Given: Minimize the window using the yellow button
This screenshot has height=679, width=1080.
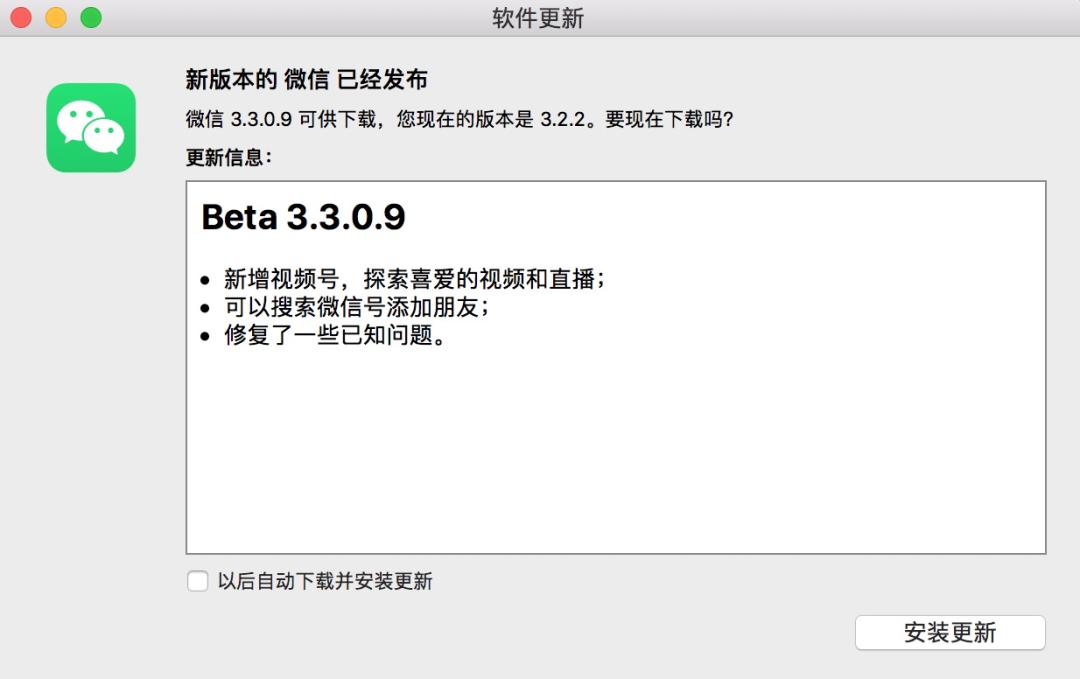Looking at the screenshot, I should click(56, 17).
